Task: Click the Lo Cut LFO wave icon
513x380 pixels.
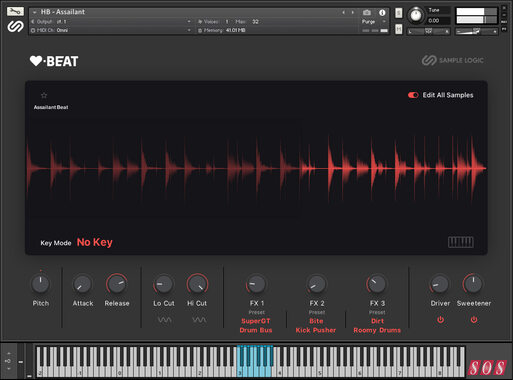Action: [x=164, y=320]
